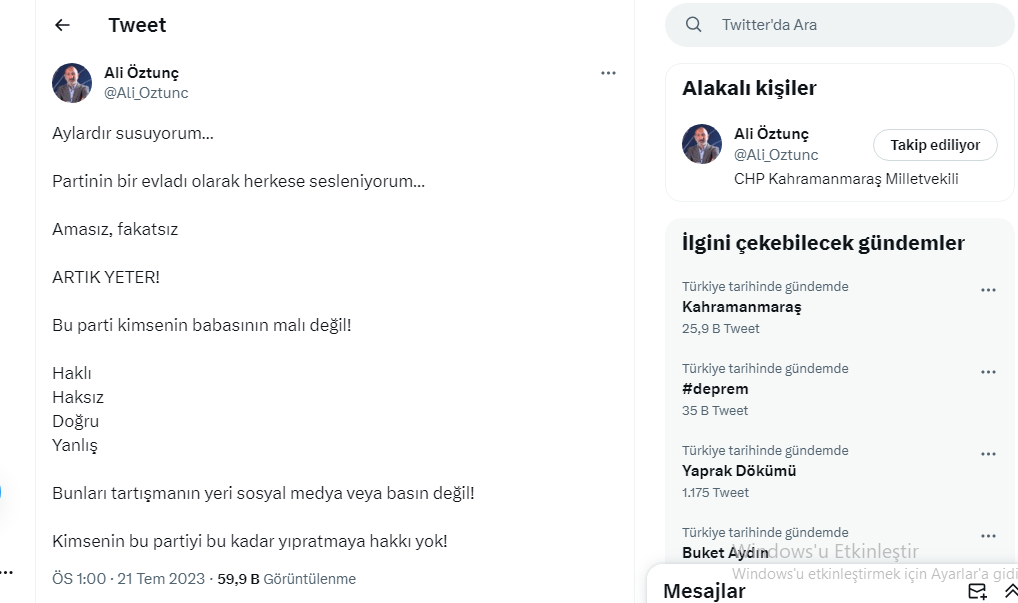Expand the Mesajlar drawer with the double chevron
The image size is (1018, 603).
1011,591
